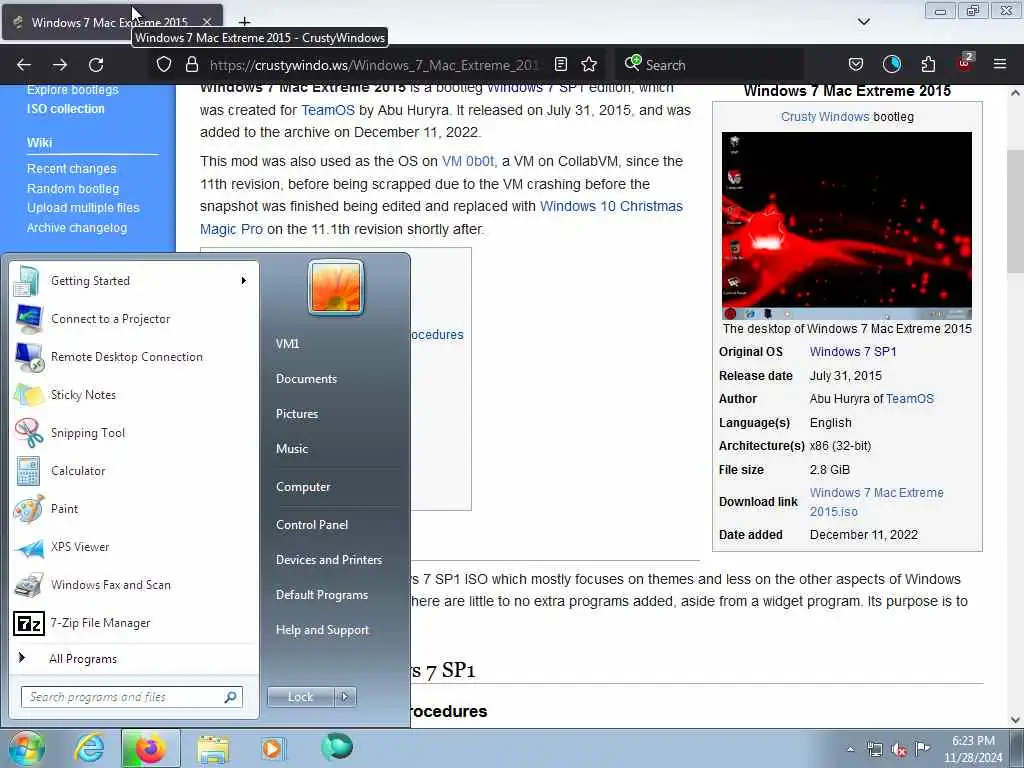Viewport: 1024px width, 768px height.
Task: Show hidden system tray icons arrow
Action: pos(850,749)
